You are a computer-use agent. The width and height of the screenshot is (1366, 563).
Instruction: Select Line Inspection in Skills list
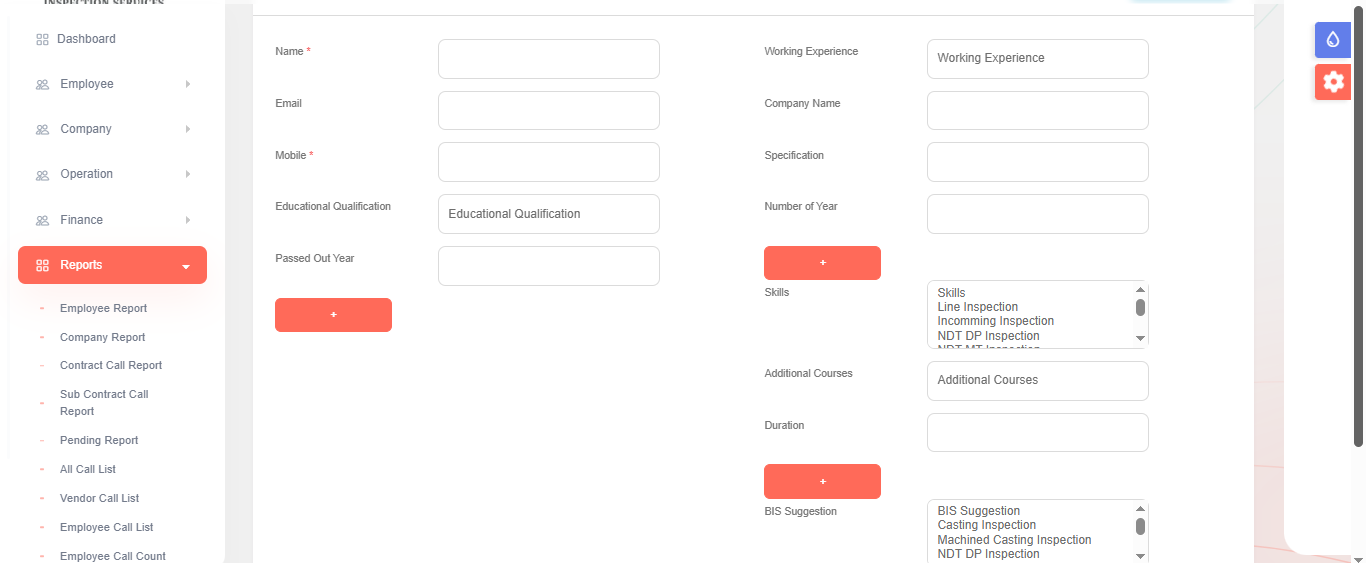point(977,307)
